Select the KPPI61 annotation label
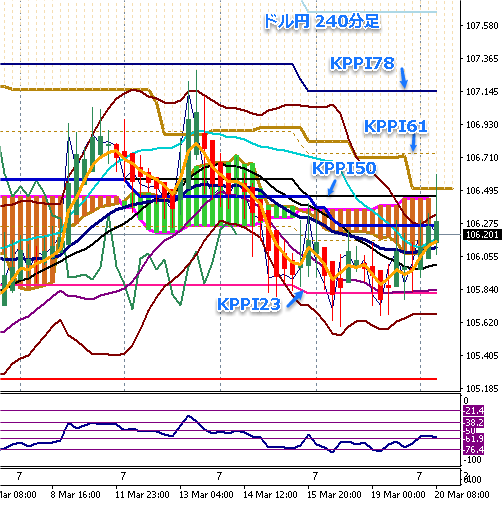The width and height of the screenshot is (503, 505). 395,126
